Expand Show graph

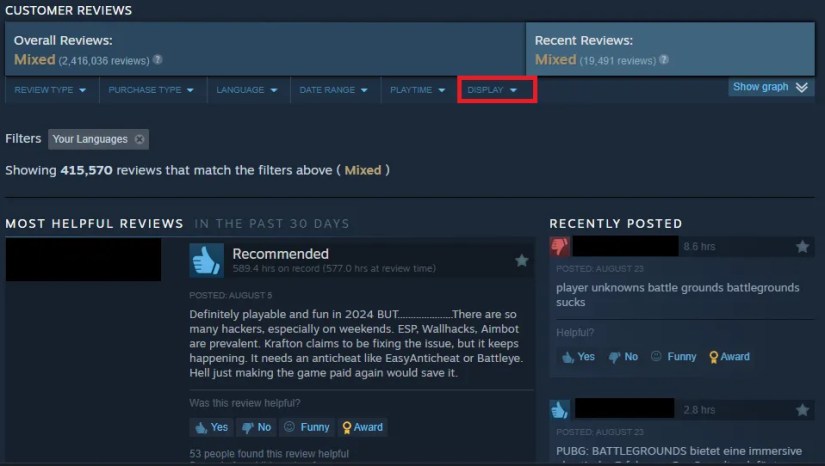770,87
